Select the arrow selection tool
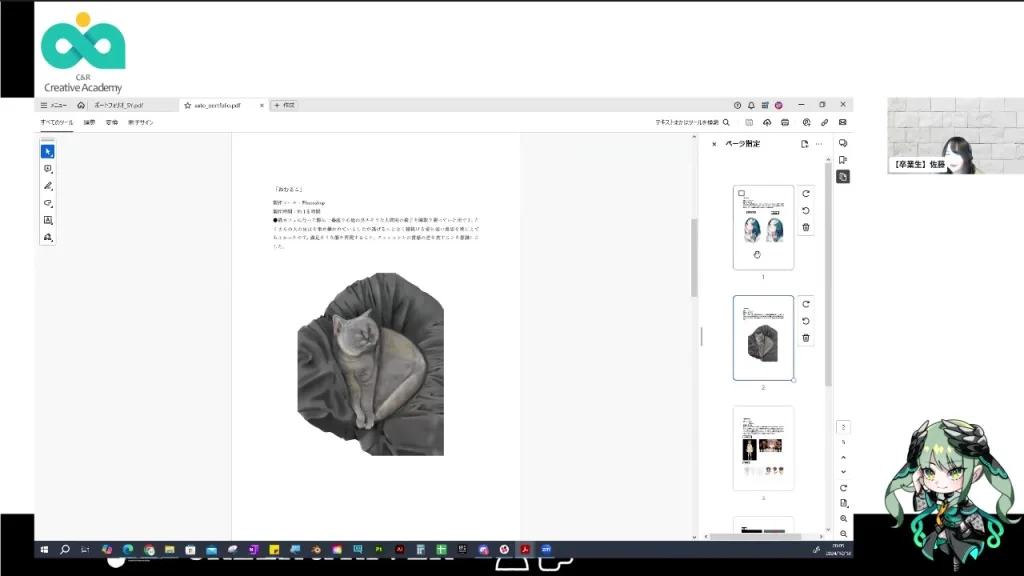This screenshot has width=1024, height=576. 47,151
